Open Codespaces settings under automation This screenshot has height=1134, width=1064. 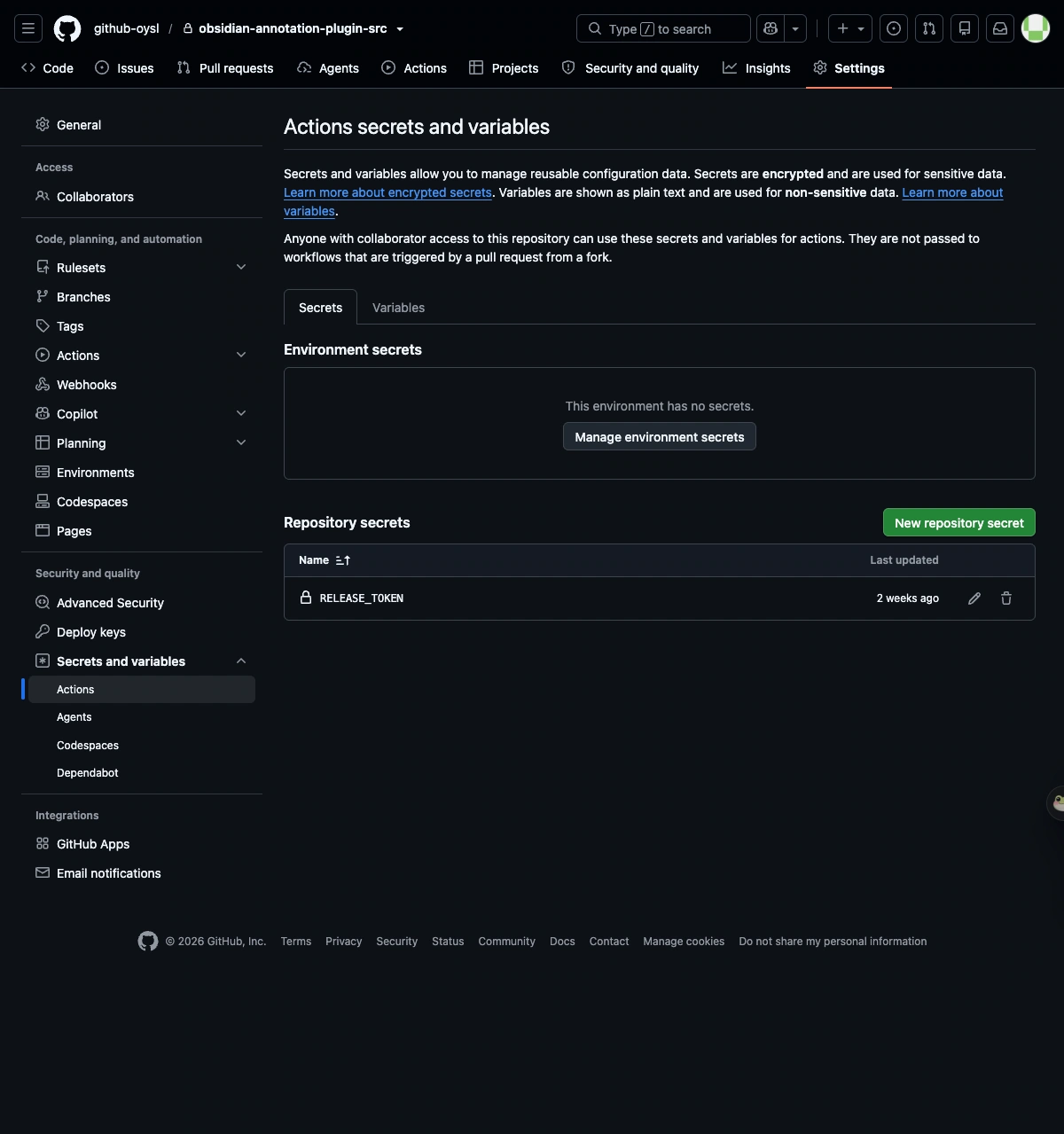142,502
